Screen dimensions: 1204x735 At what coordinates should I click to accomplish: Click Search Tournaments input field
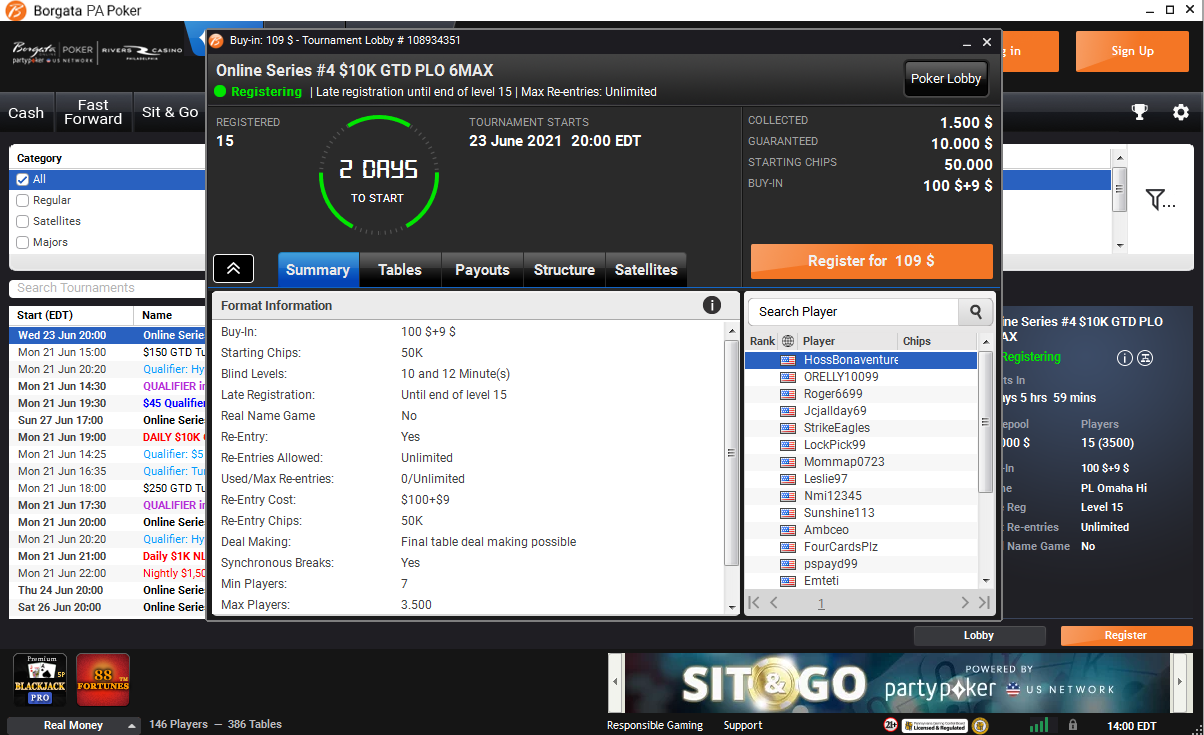coord(108,288)
